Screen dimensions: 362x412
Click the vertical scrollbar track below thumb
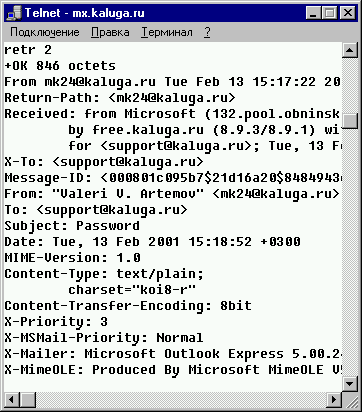tap(349, 252)
